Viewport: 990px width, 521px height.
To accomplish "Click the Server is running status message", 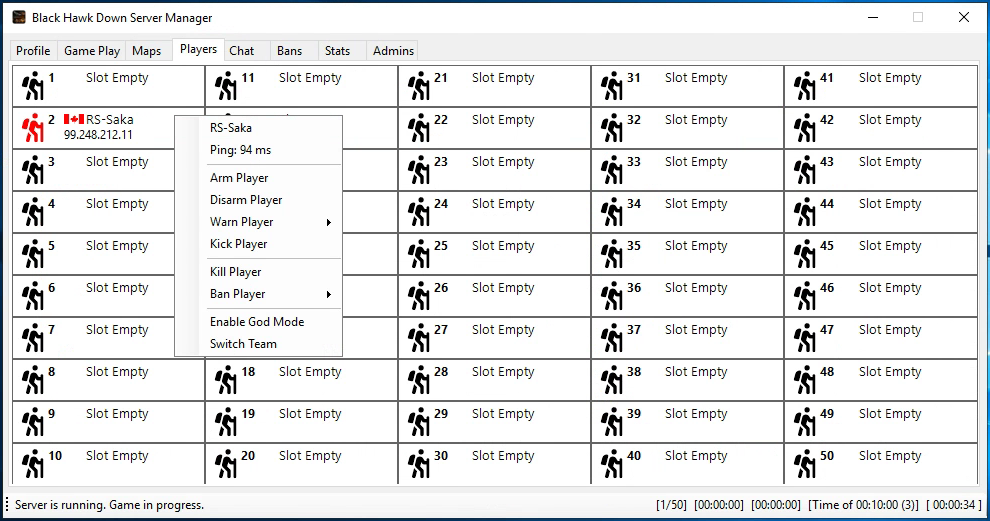I will [110, 505].
